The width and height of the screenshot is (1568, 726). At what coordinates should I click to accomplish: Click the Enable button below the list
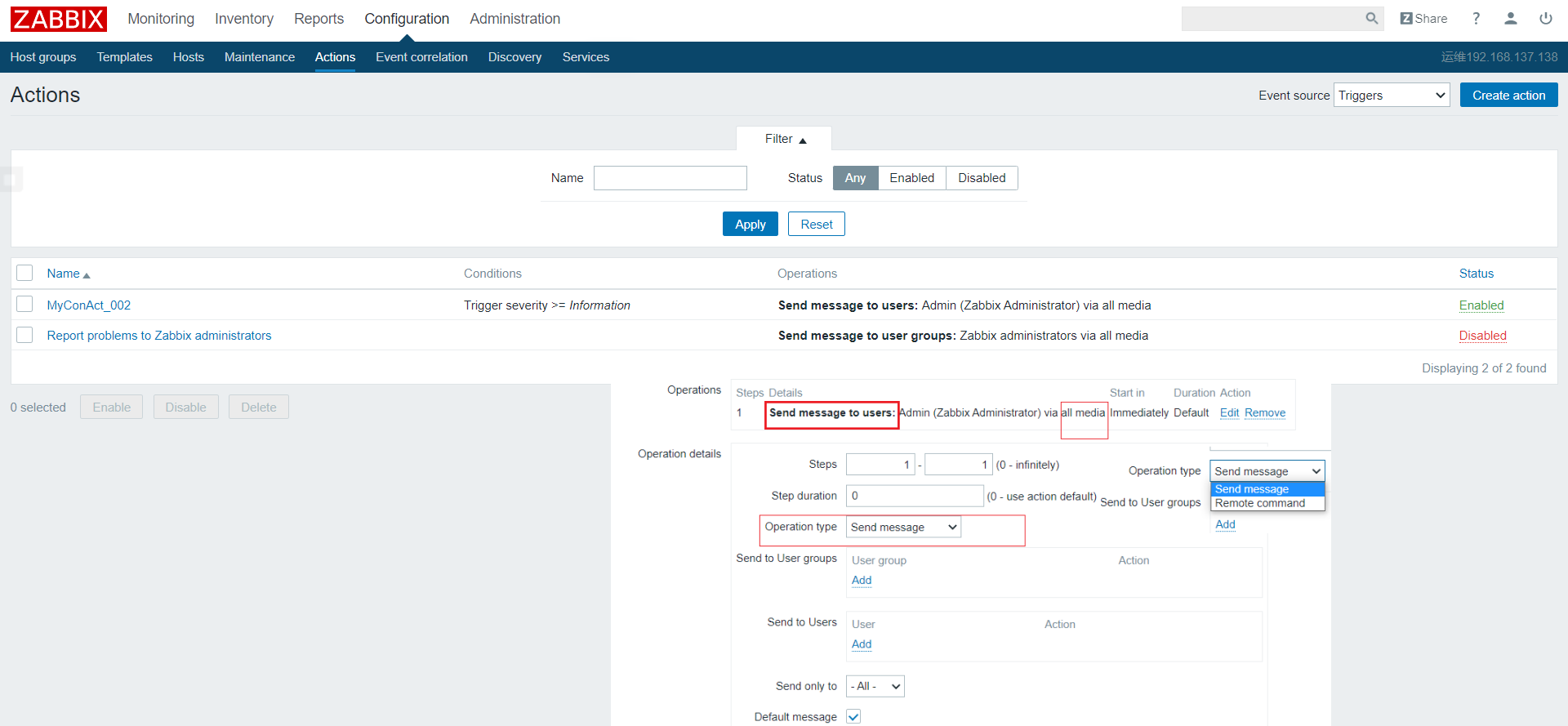tap(111, 407)
